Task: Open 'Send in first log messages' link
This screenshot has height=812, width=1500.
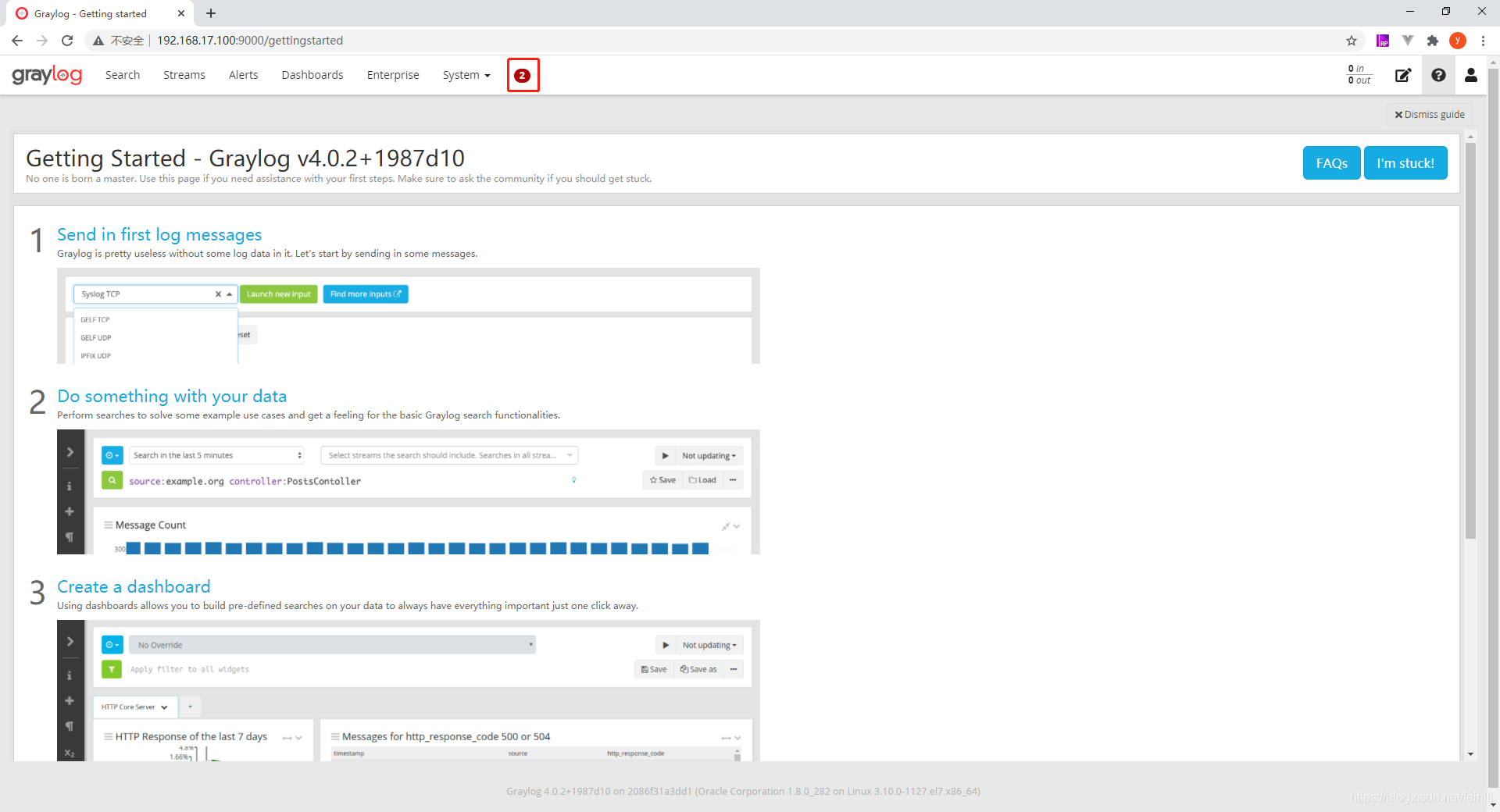Action: click(159, 234)
